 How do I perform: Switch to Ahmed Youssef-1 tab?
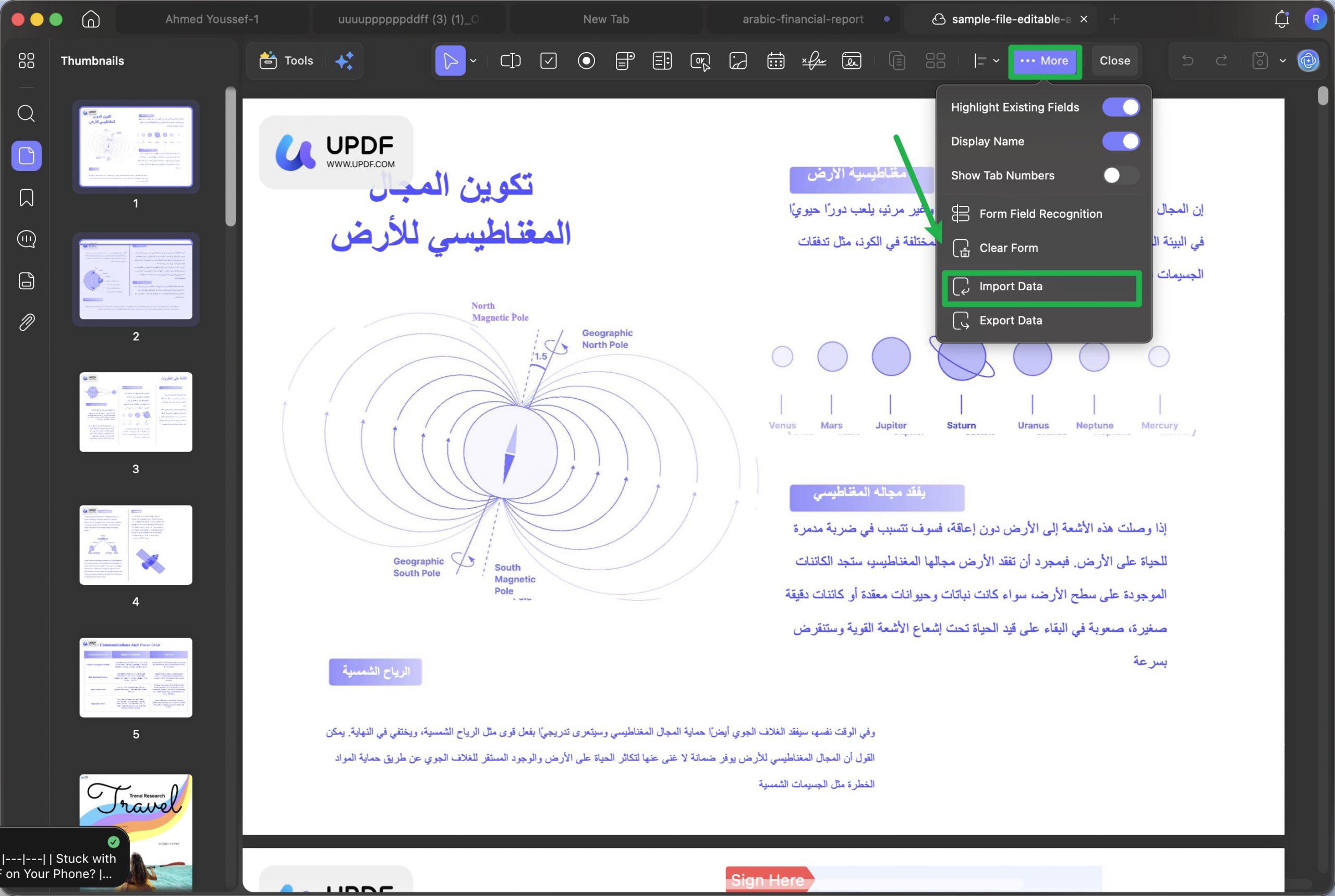point(212,19)
